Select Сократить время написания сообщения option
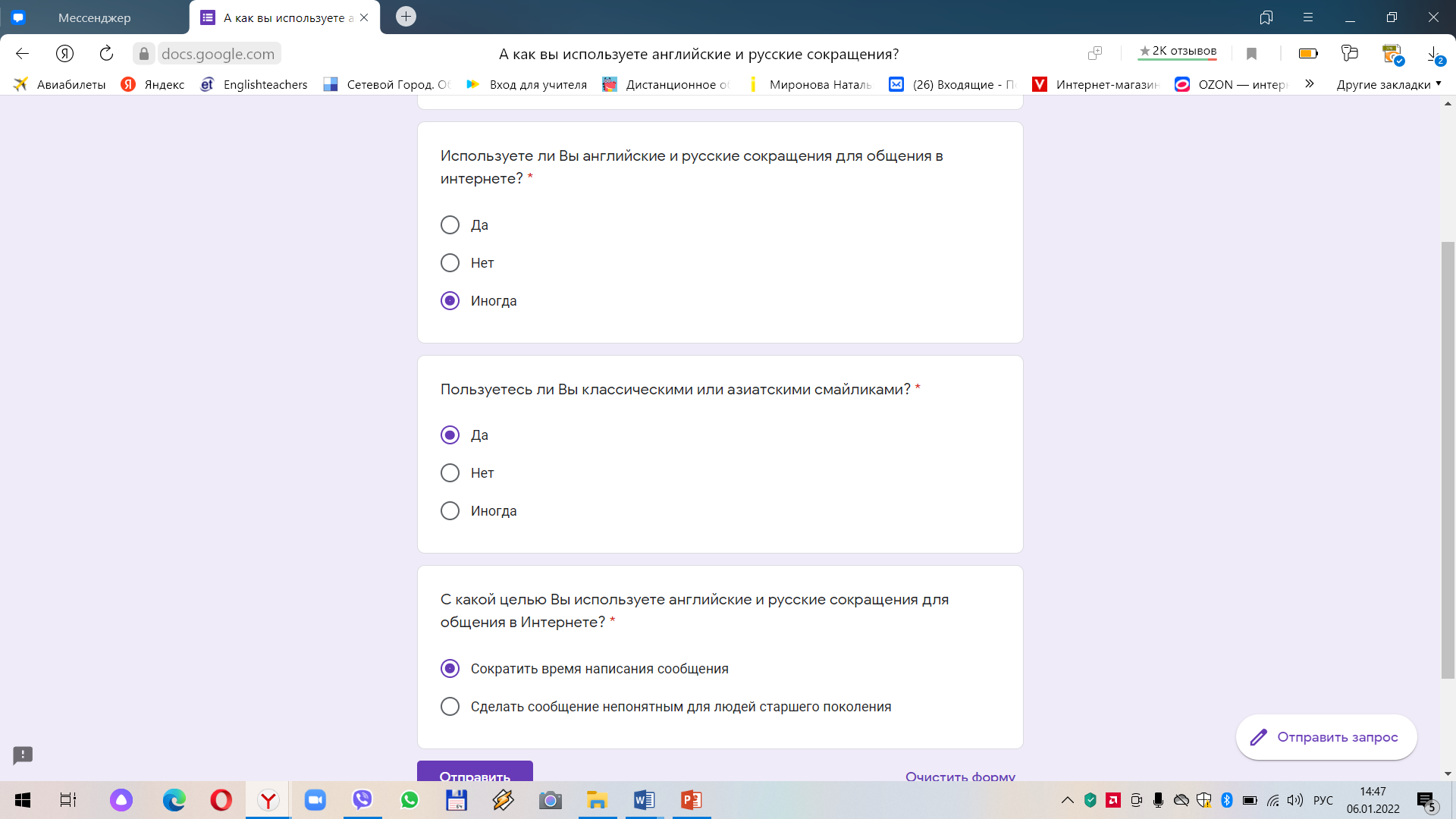The height and width of the screenshot is (819, 1456). tap(449, 668)
